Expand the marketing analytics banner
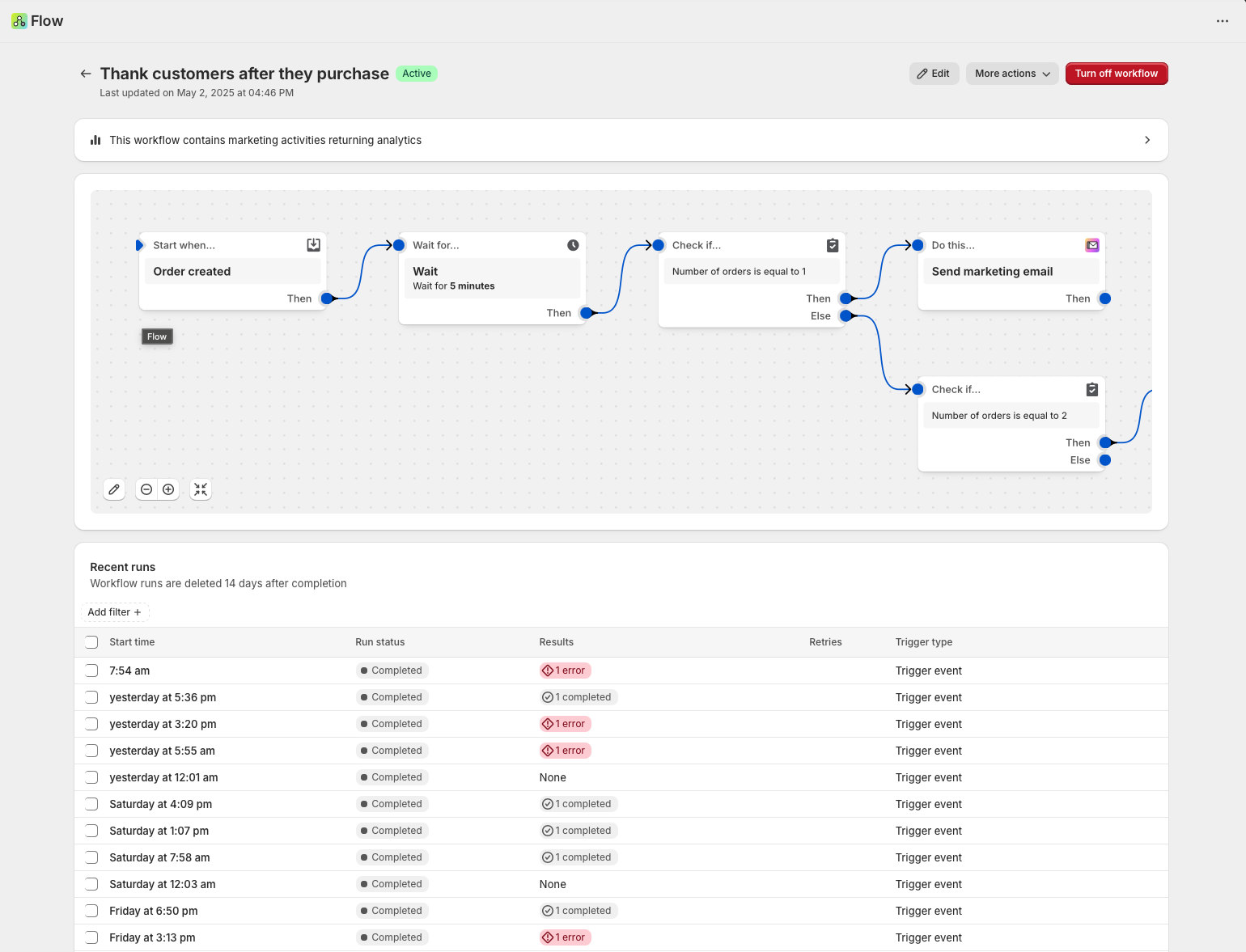This screenshot has height=952, width=1246. pyautogui.click(x=1147, y=140)
